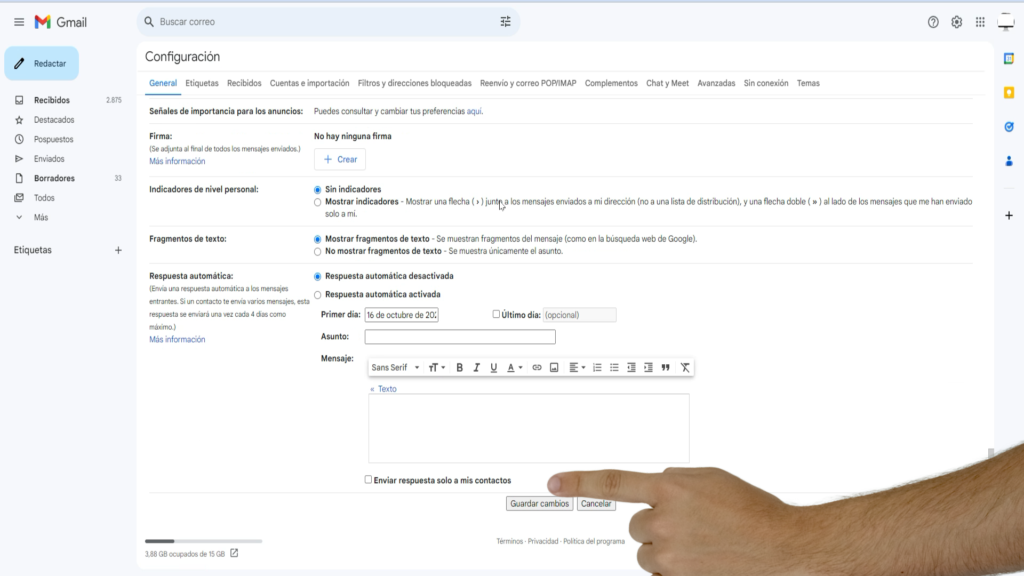Apply bold formatting in the message toolbar
The image size is (1024, 576).
(x=459, y=367)
